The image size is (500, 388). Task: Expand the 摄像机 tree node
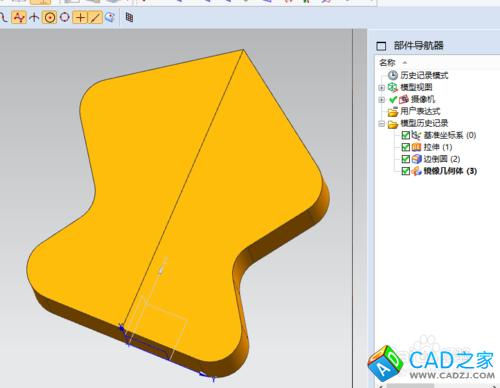tap(382, 100)
